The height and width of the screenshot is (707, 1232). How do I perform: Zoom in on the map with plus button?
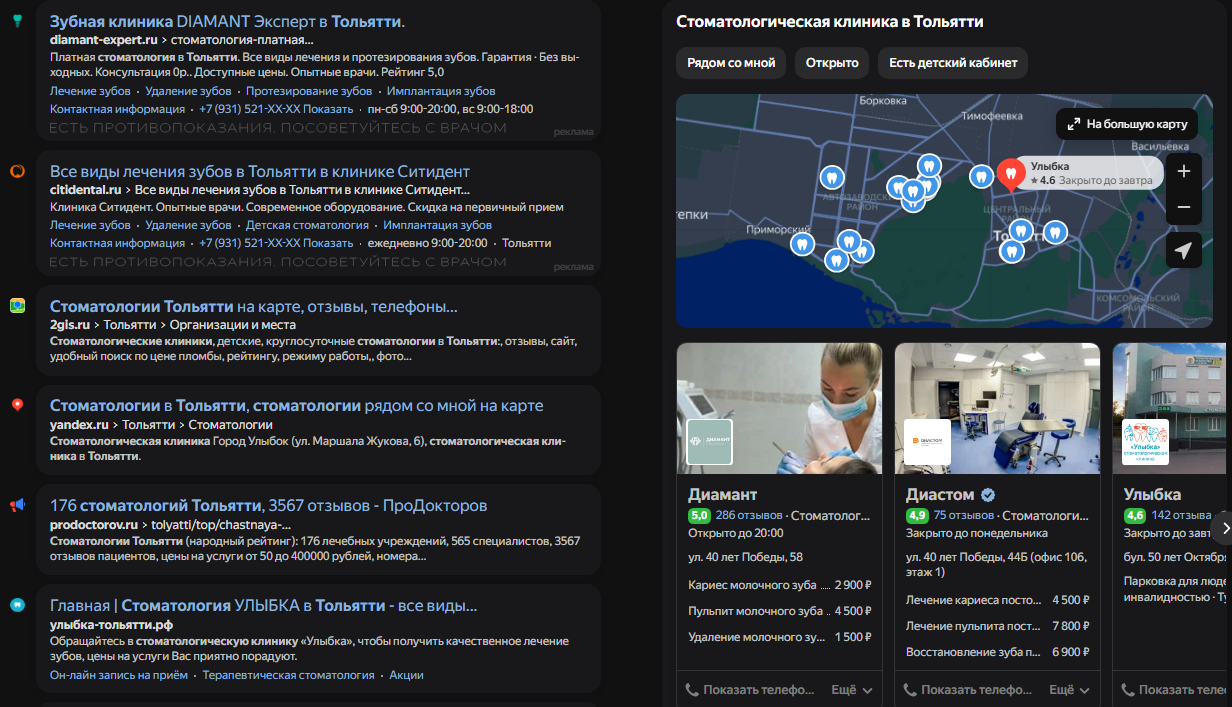coord(1184,171)
